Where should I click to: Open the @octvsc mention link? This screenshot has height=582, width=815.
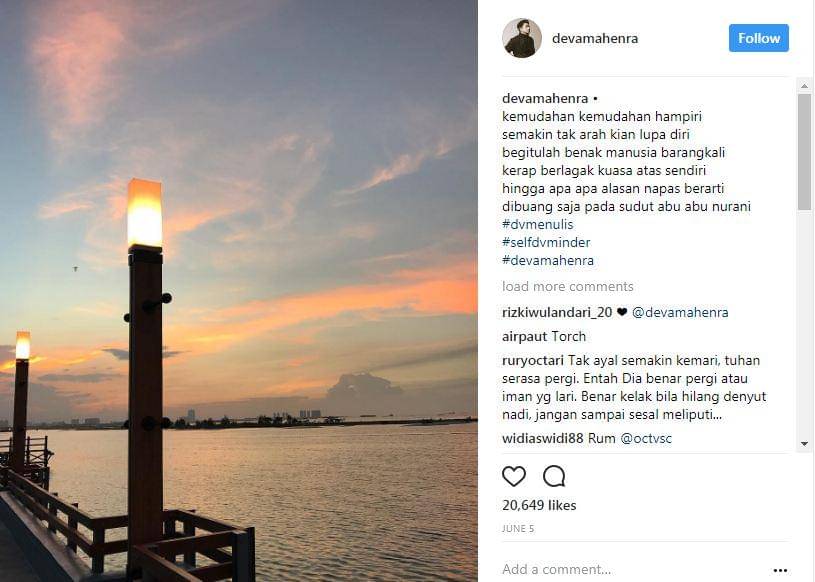tap(646, 439)
